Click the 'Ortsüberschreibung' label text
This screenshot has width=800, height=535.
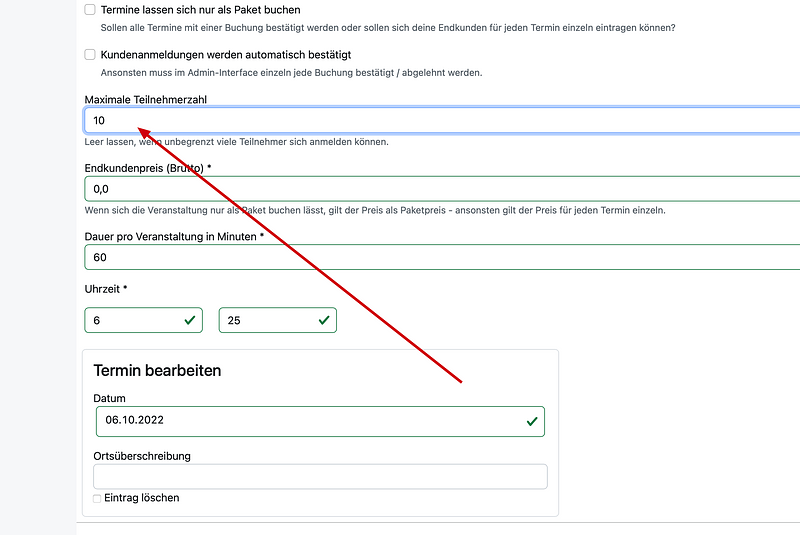(141, 456)
